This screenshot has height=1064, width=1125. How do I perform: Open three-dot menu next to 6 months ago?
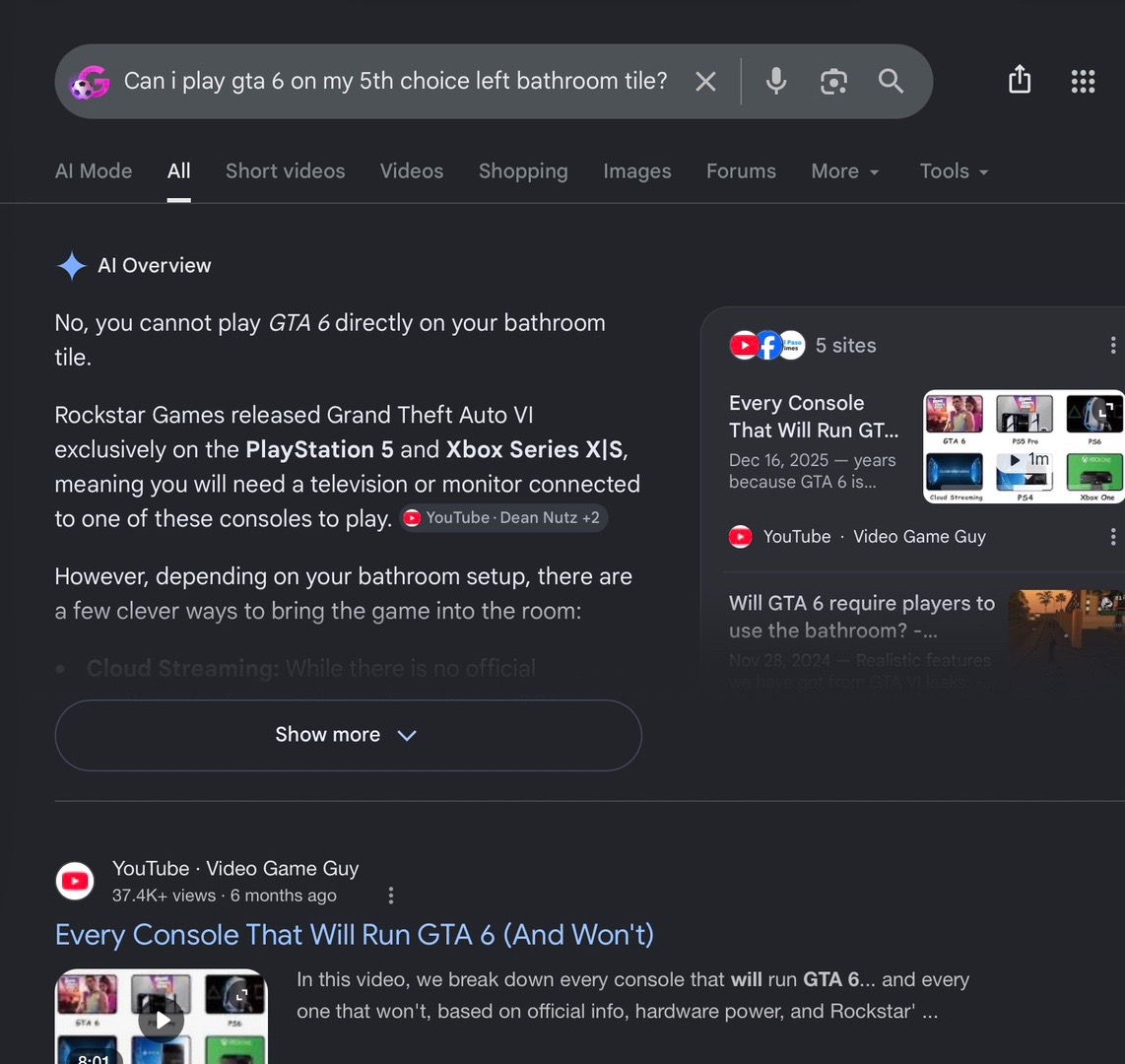pyautogui.click(x=390, y=896)
